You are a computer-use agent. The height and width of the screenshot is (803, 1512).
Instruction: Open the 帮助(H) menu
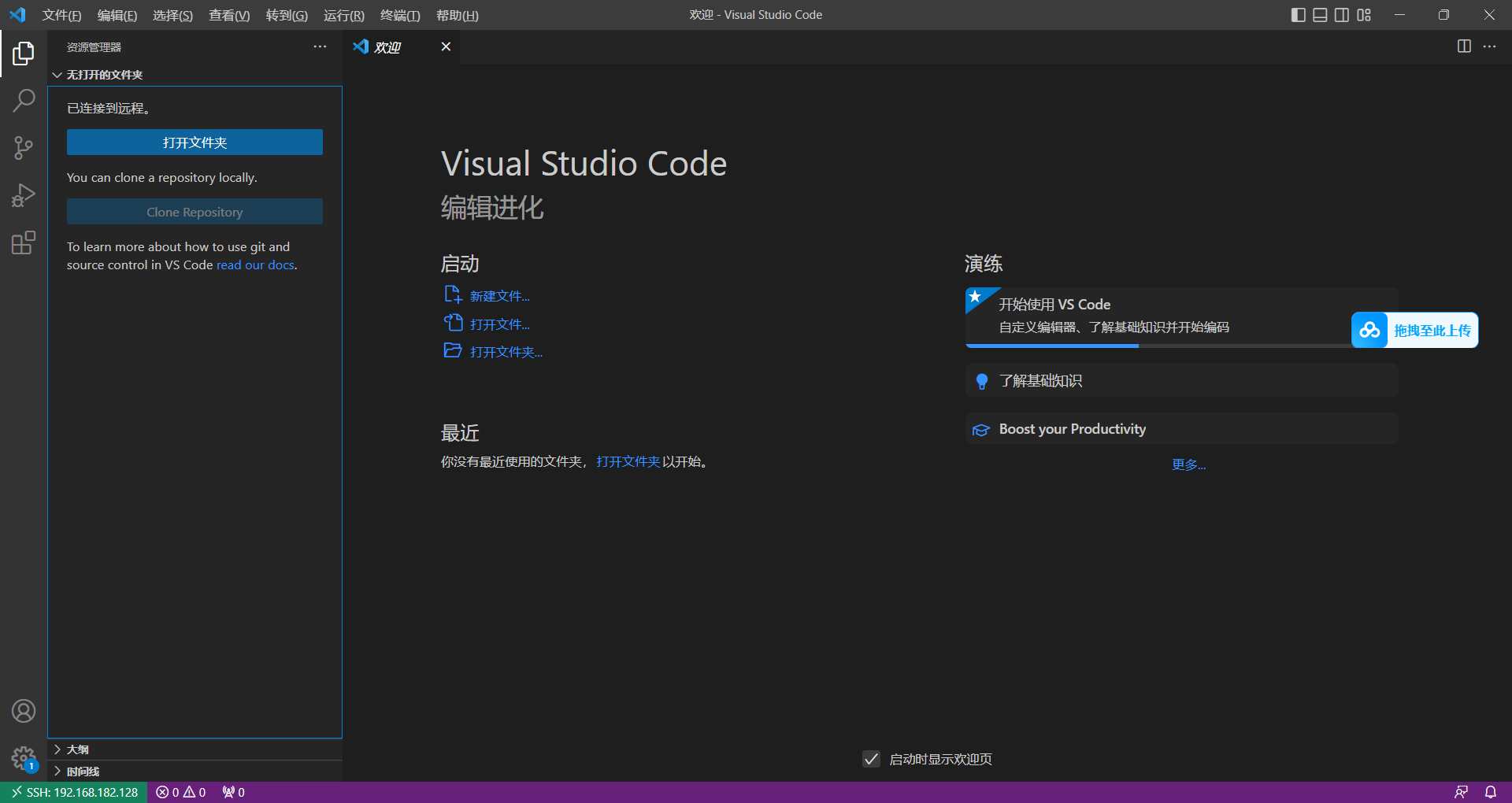(458, 15)
